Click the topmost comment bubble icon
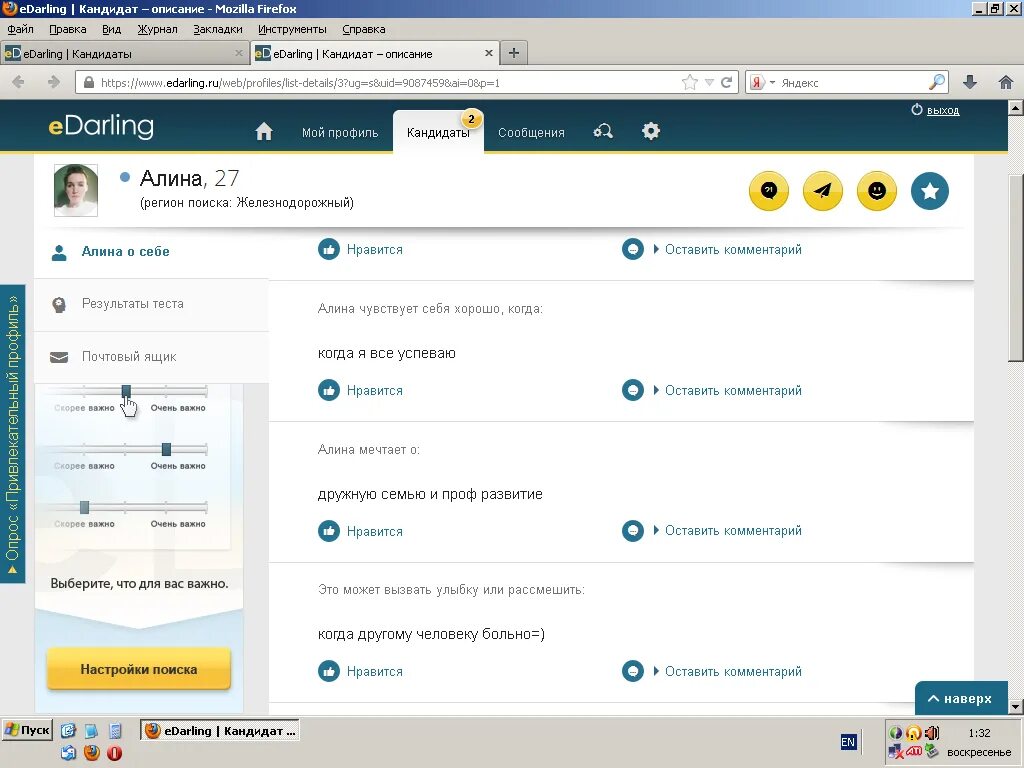The height and width of the screenshot is (768, 1024). point(633,249)
